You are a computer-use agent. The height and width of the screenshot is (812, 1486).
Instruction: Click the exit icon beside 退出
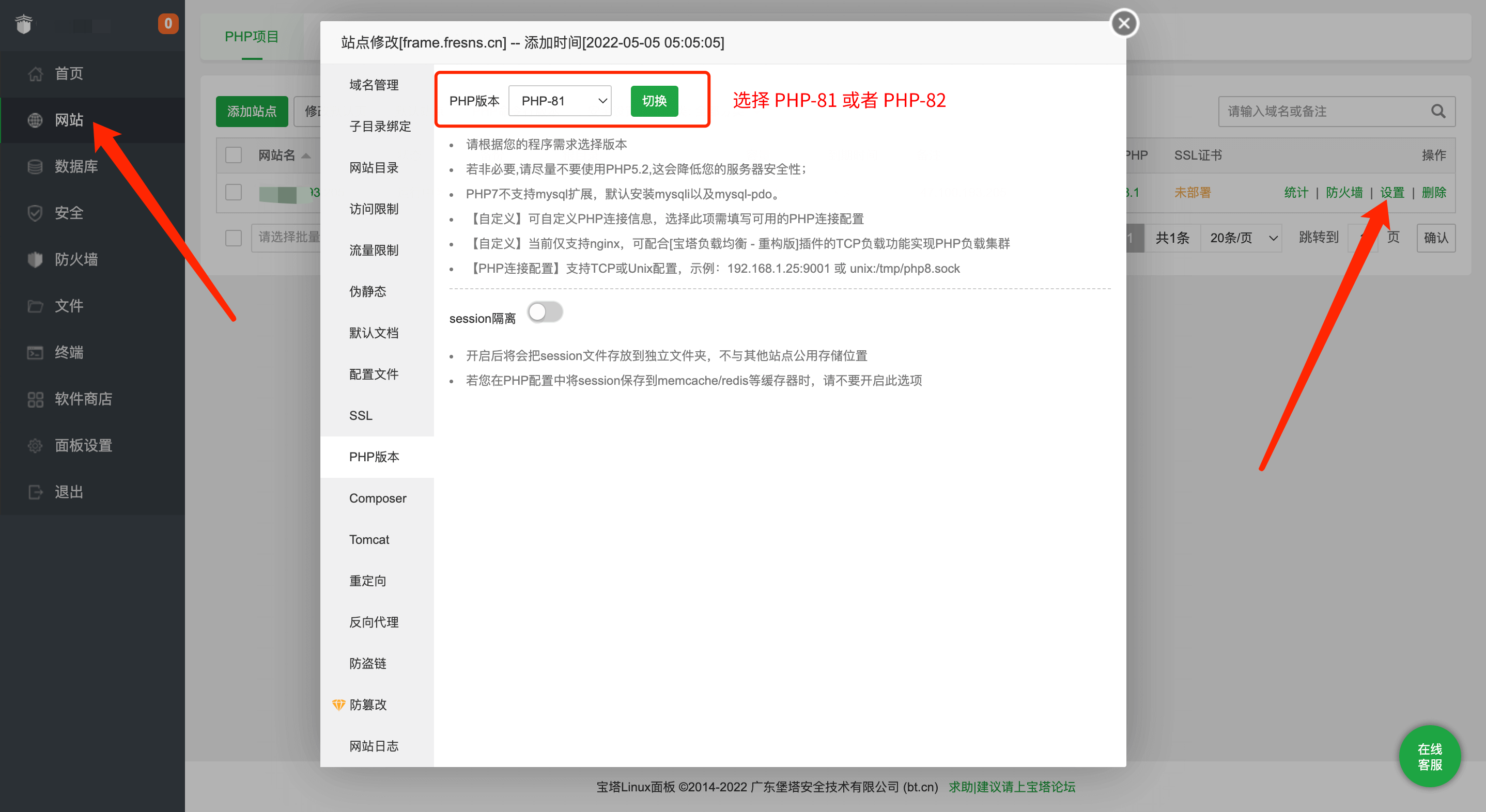click(x=35, y=492)
